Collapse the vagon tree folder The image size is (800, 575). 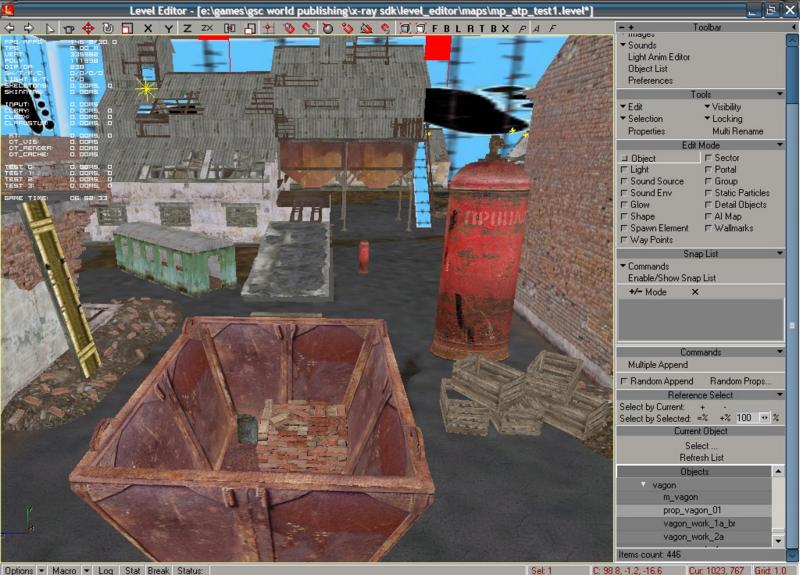click(643, 484)
